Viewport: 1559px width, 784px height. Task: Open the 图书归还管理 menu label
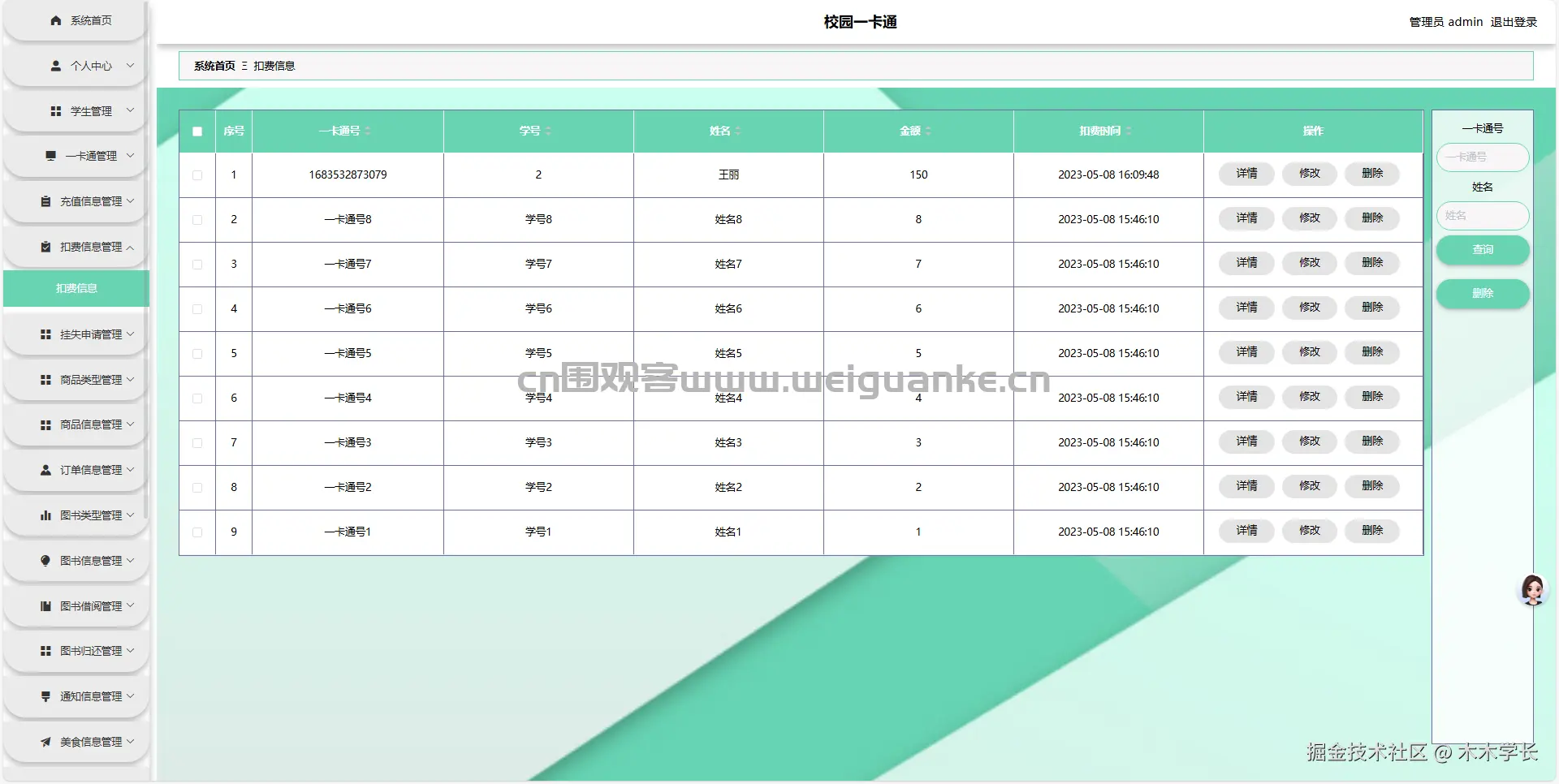(x=91, y=651)
